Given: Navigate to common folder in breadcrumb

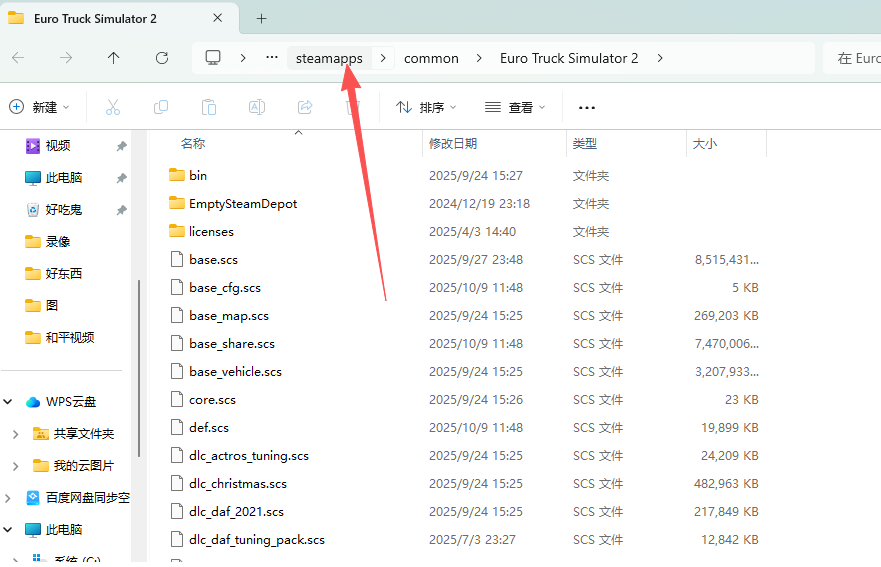Looking at the screenshot, I should tap(431, 58).
